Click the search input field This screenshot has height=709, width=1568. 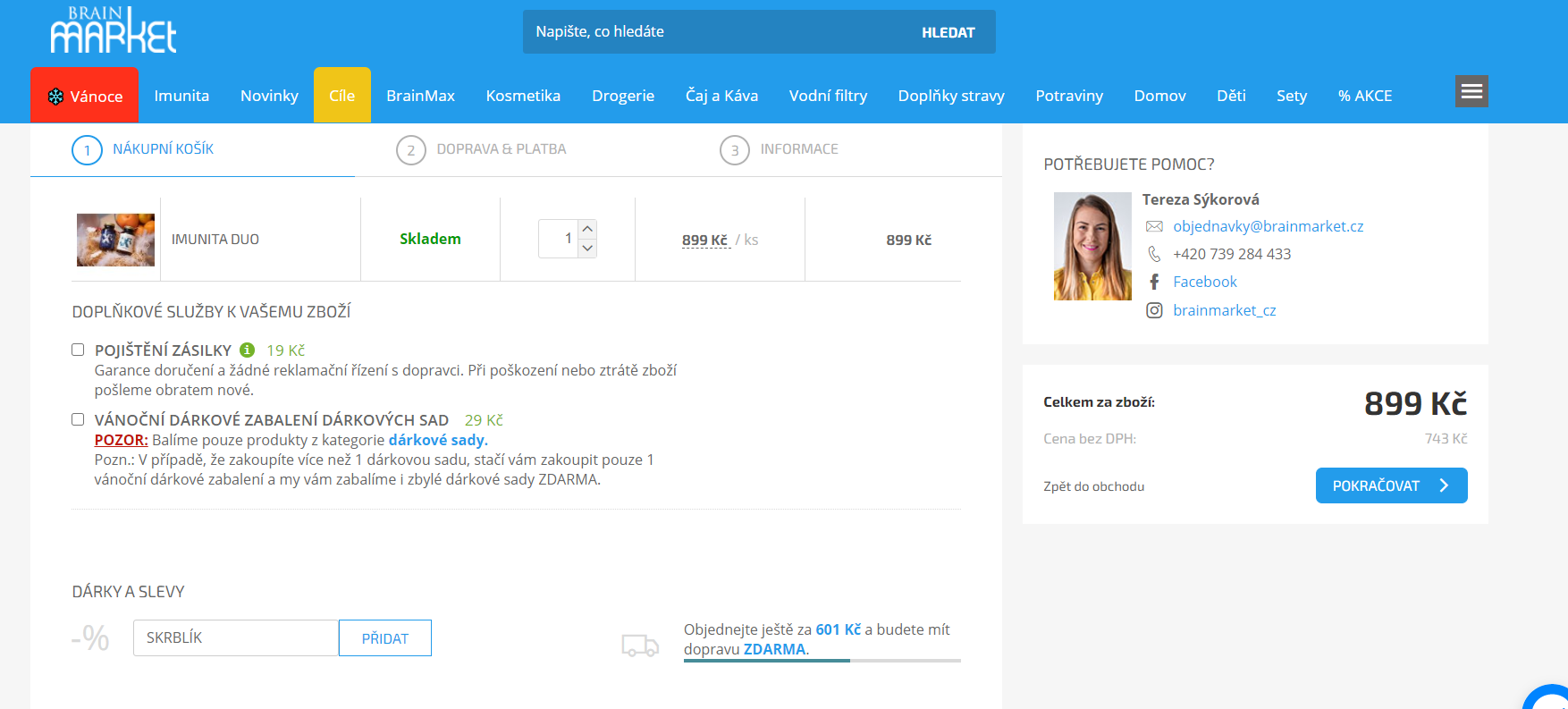(712, 32)
